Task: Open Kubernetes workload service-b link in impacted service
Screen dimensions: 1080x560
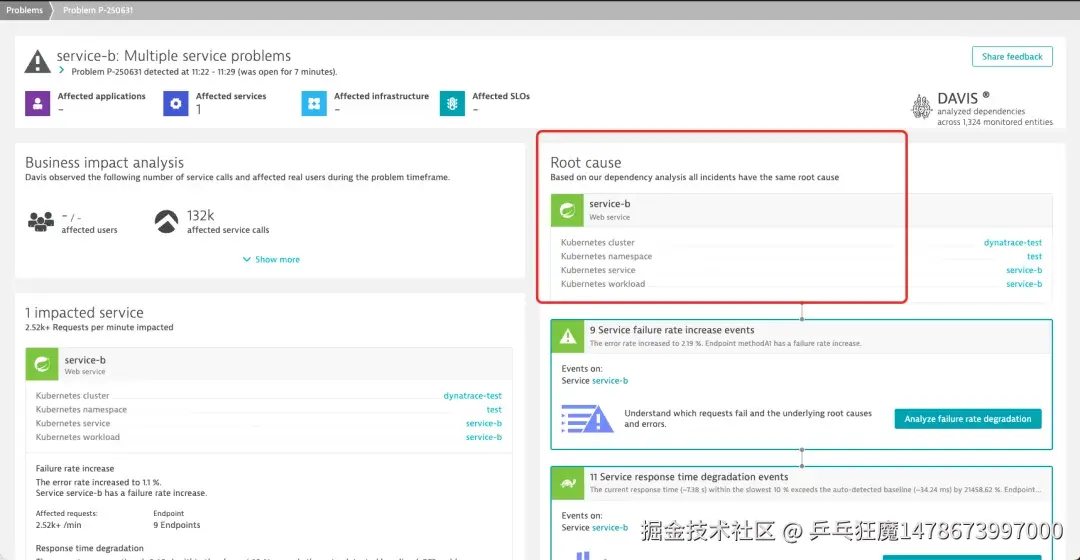Action: pos(484,437)
